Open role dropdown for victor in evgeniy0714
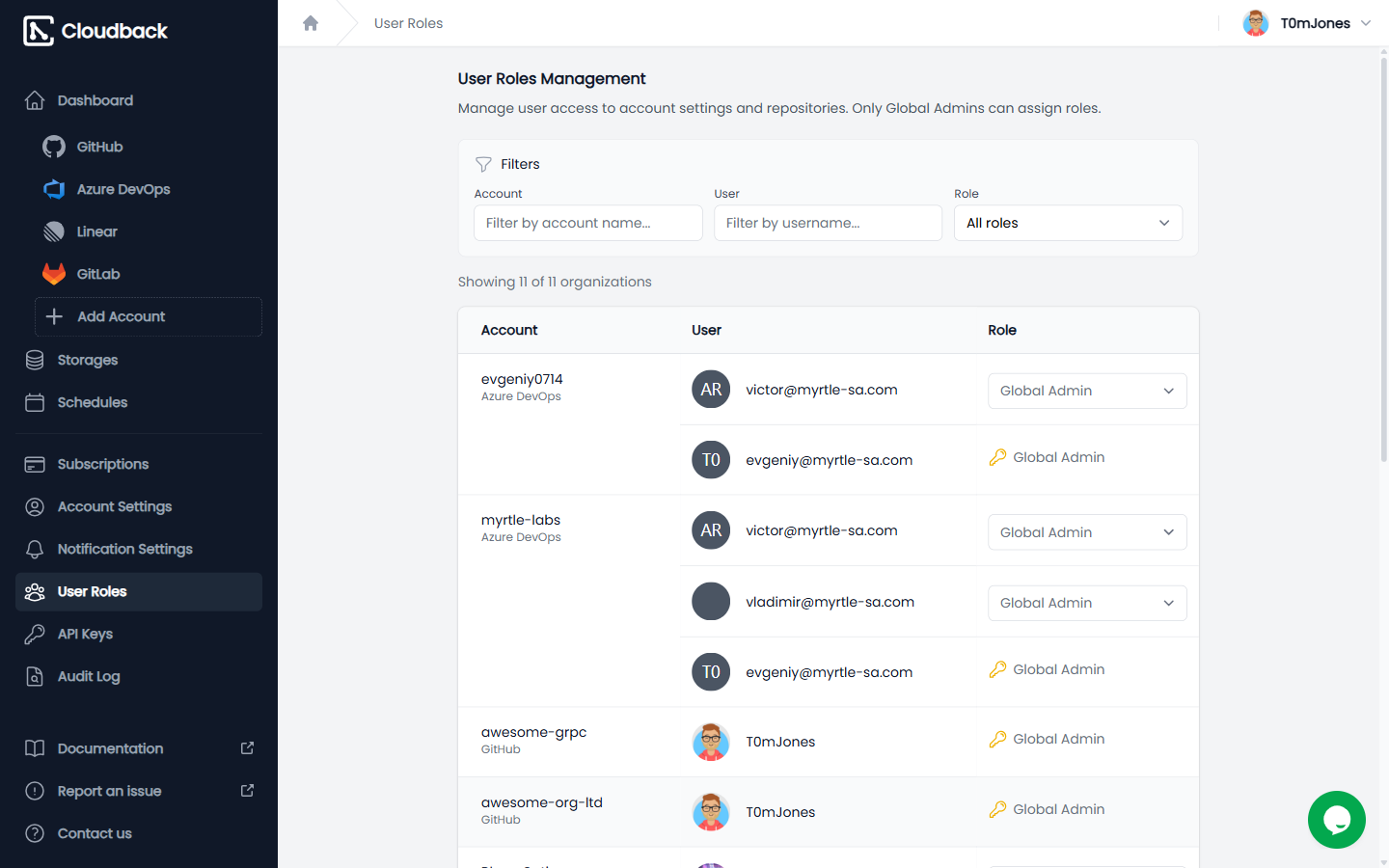 tap(1087, 391)
